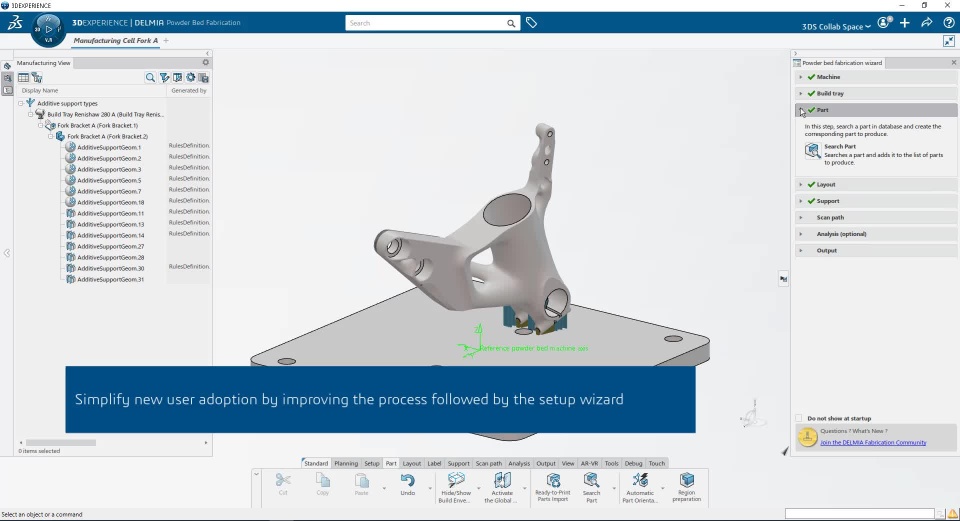Screen dimensions: 960x521
Task: Select AdditiveSupportGeom.27 in the tree
Action: coord(111,247)
